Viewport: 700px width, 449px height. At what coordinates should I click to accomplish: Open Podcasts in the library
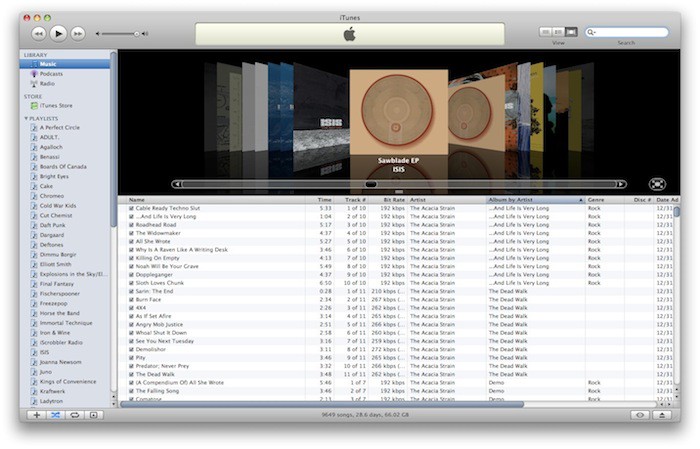51,74
